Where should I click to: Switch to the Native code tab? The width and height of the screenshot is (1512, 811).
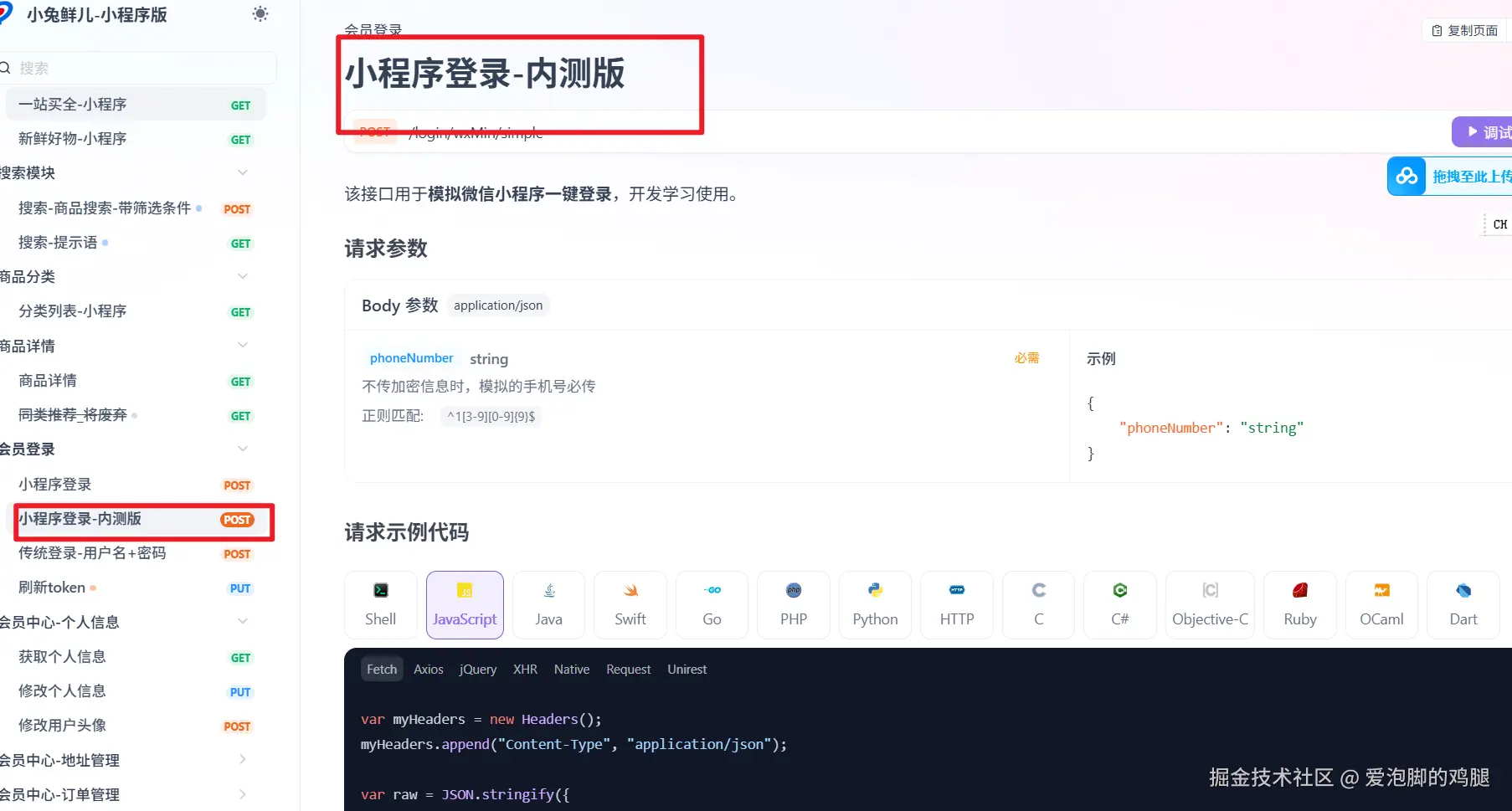click(x=572, y=669)
